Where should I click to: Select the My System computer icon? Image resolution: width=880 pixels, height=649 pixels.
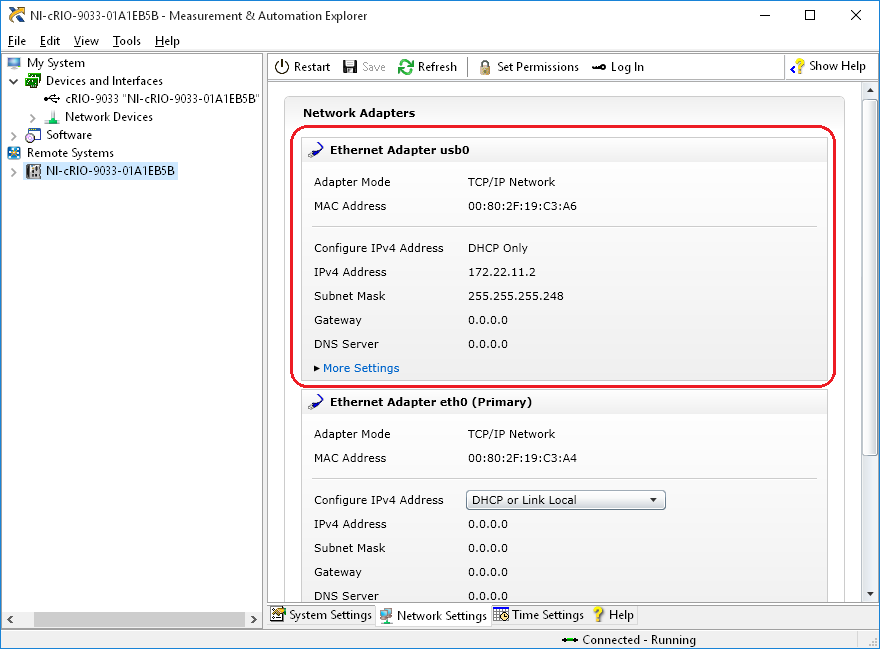pos(14,63)
